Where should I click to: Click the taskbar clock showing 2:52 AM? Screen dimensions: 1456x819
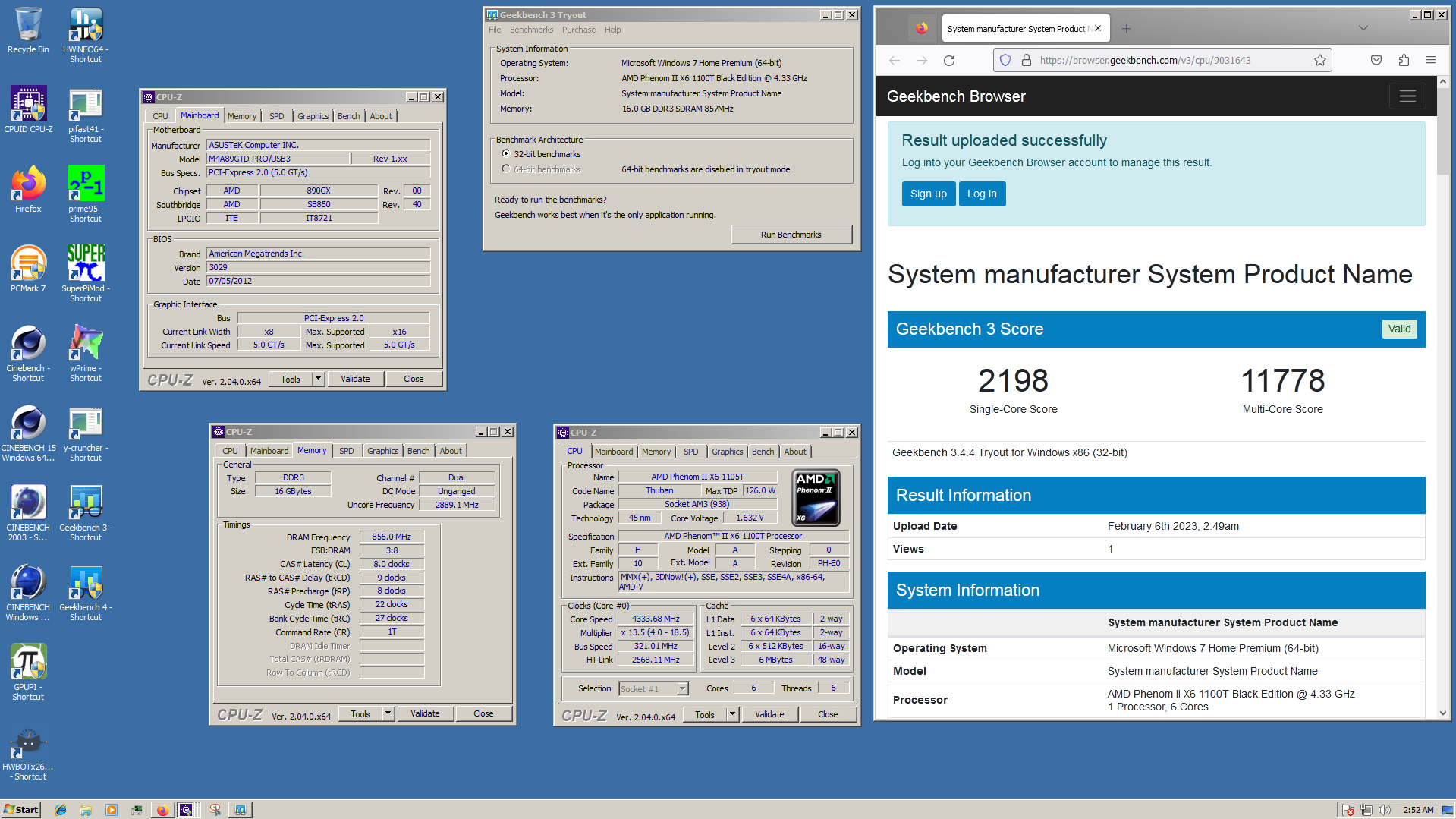[x=1418, y=810]
